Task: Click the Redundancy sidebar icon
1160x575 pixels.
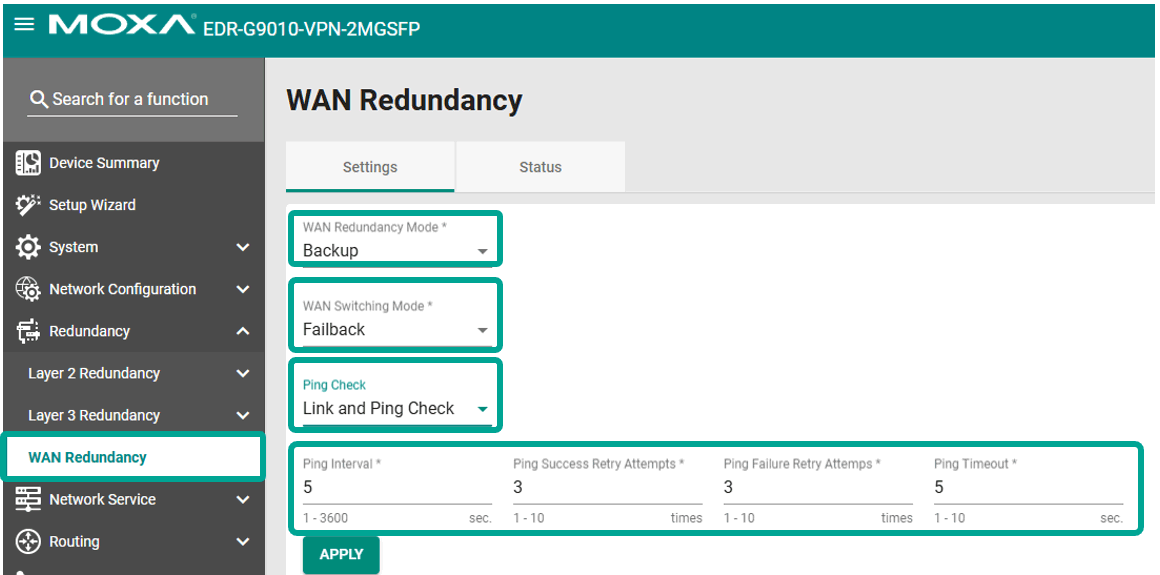Action: coord(28,331)
